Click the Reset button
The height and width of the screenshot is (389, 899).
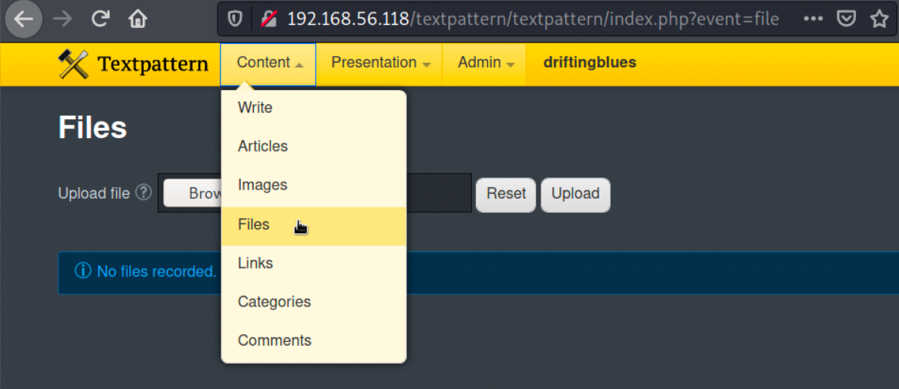(506, 194)
